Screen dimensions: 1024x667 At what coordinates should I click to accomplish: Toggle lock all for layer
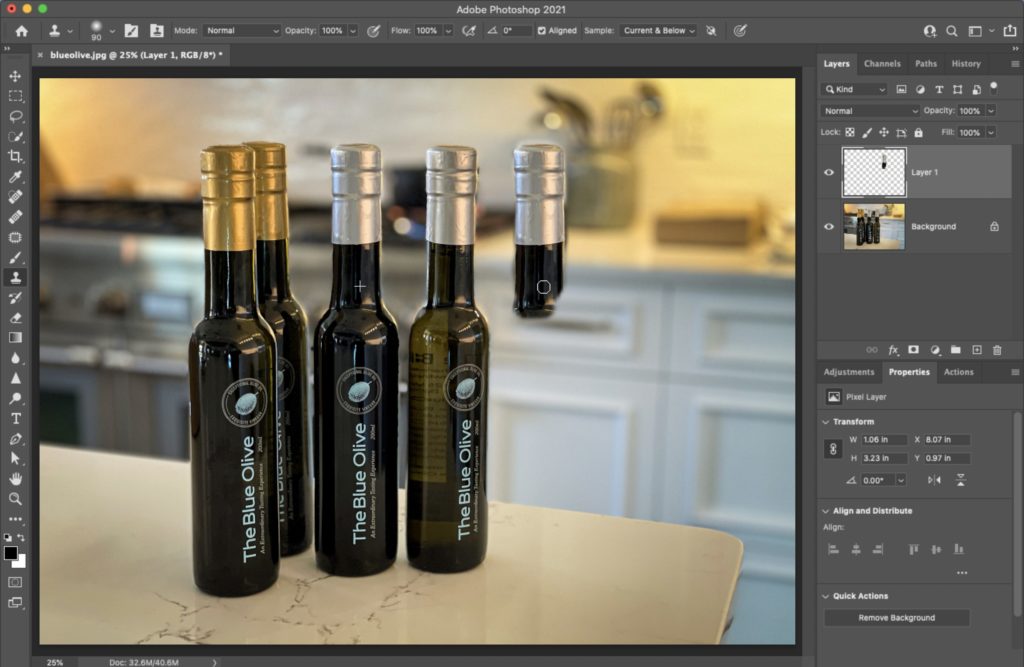coord(918,133)
